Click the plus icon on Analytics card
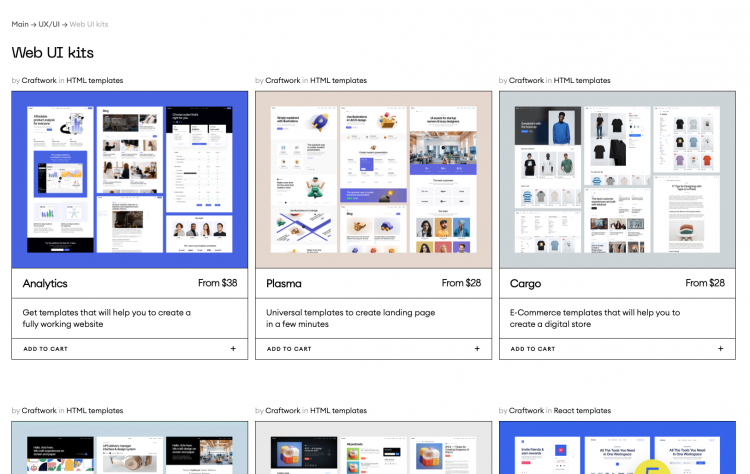This screenshot has width=750, height=474. (233, 349)
